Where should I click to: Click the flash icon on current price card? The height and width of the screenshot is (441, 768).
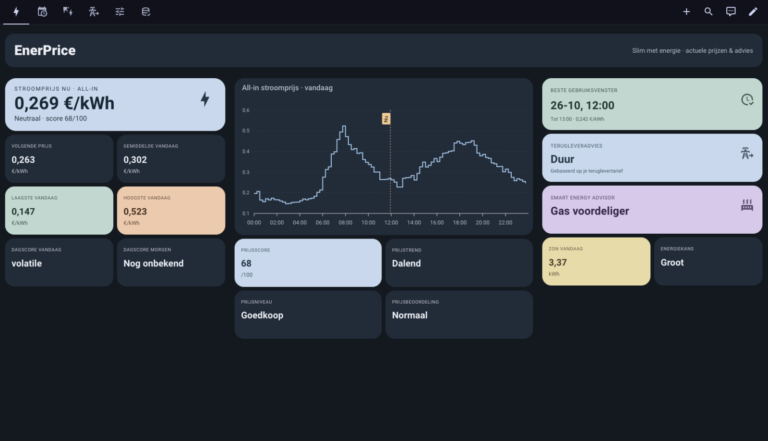click(205, 99)
